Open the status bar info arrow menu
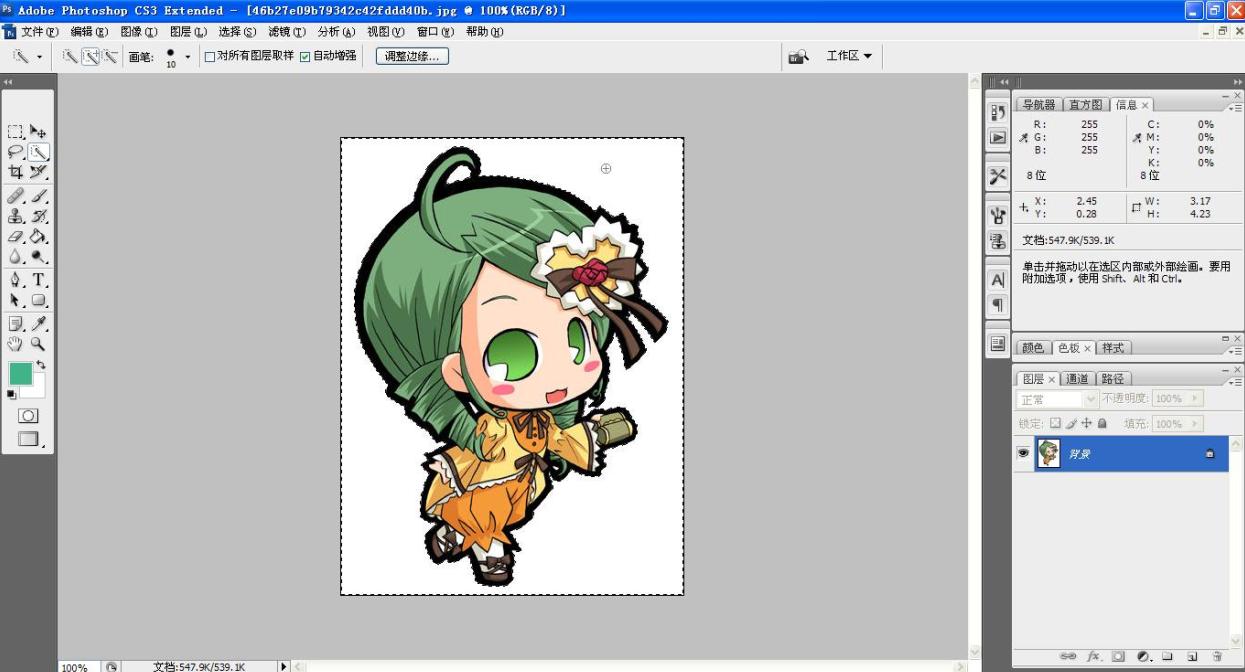This screenshot has height=672, width=1245. 284,666
